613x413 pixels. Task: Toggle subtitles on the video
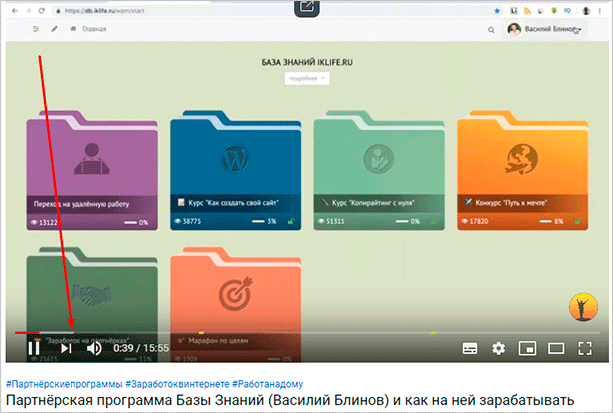click(470, 348)
